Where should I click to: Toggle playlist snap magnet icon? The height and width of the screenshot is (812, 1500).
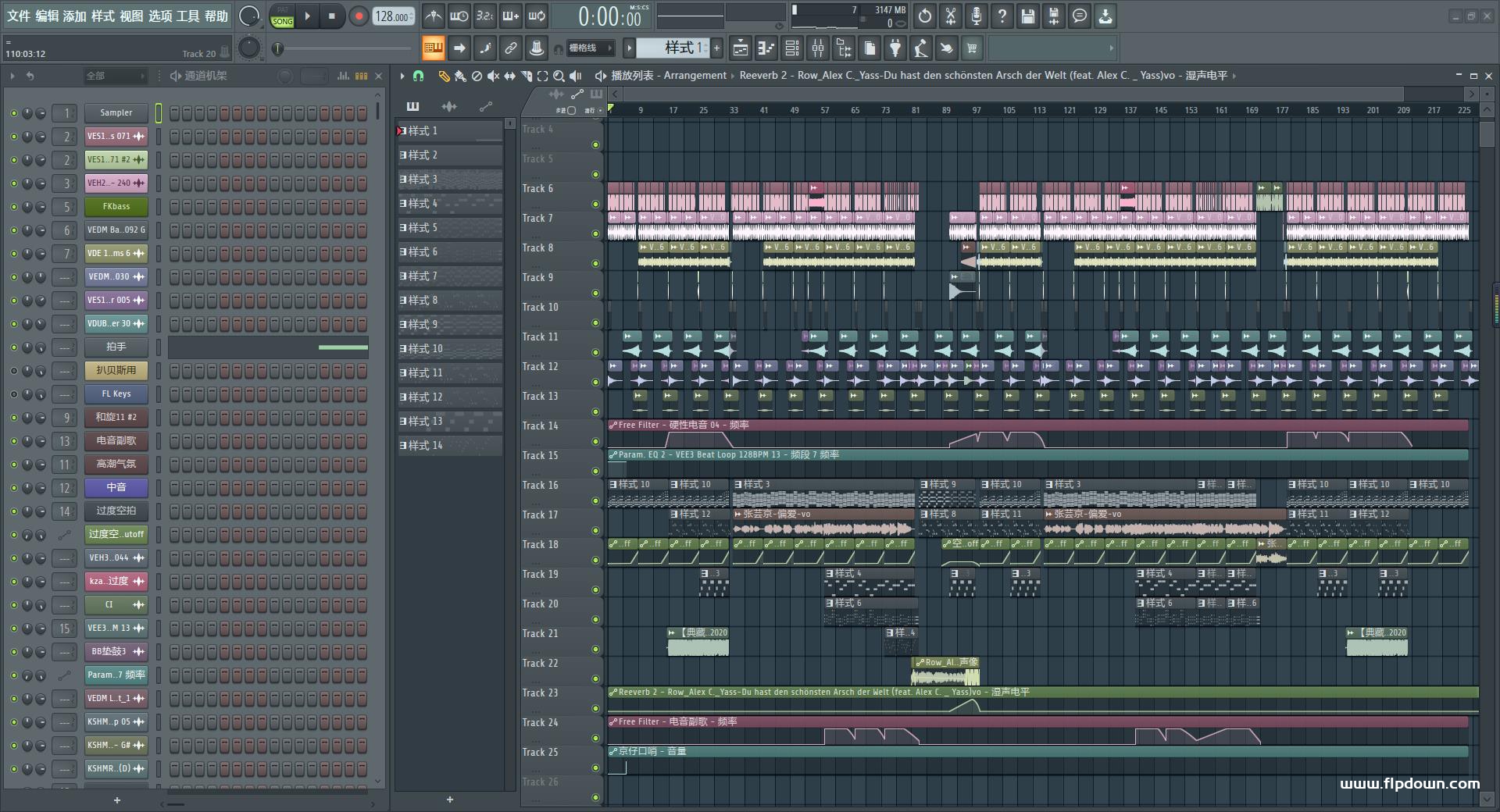click(418, 76)
